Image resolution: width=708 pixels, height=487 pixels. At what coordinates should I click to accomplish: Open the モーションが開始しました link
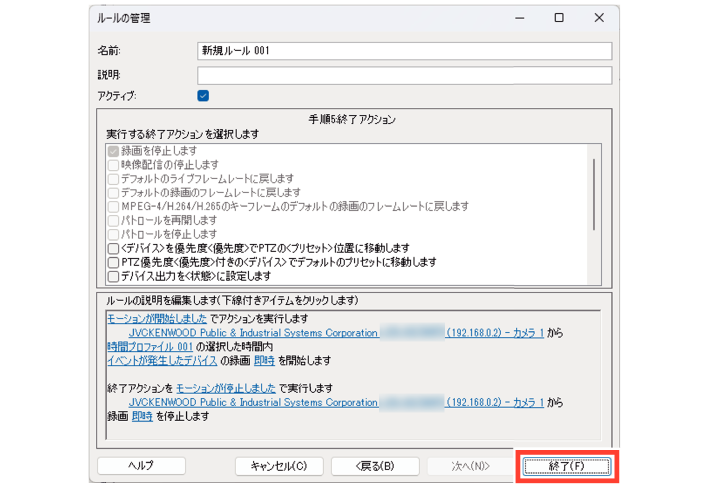tap(157, 319)
